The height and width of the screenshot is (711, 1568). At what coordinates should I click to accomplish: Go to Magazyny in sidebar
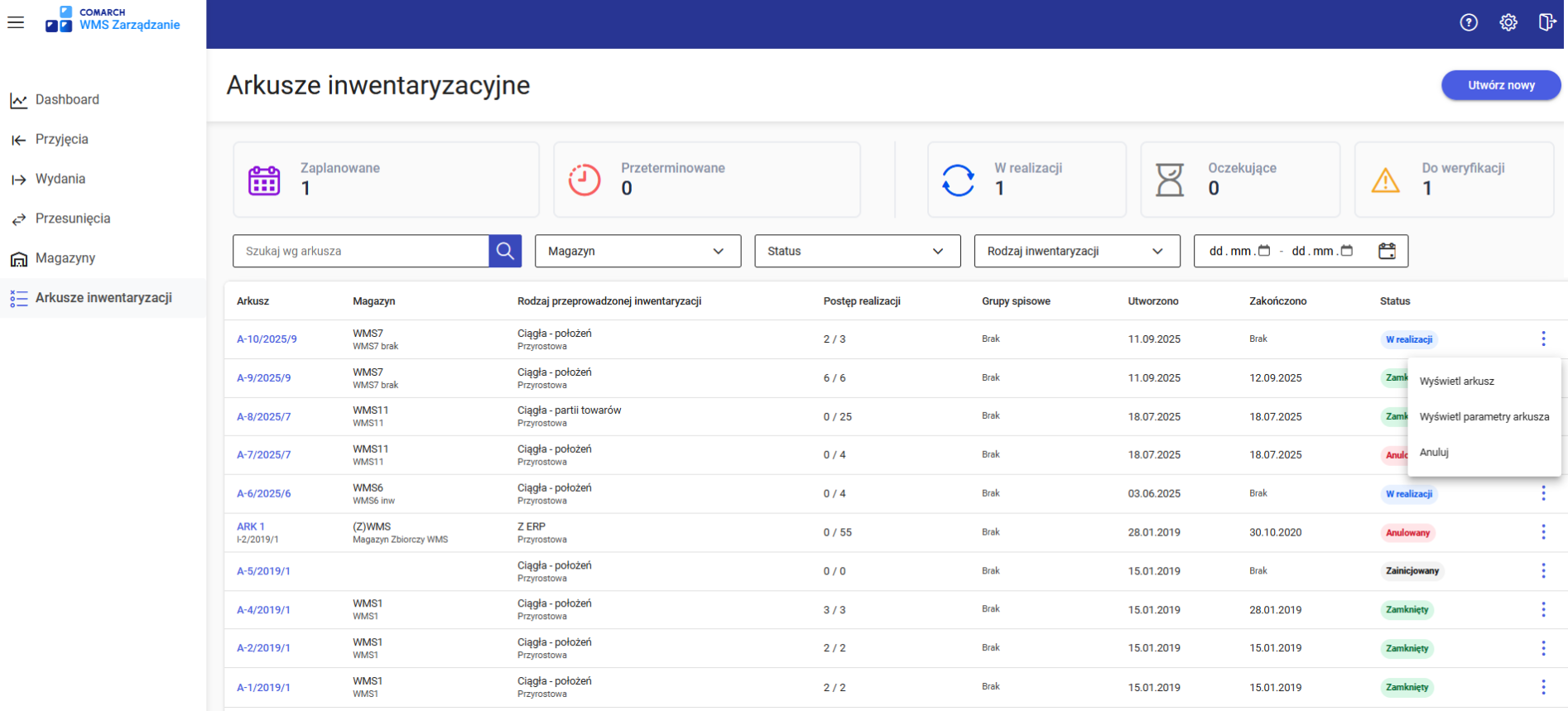tap(65, 258)
